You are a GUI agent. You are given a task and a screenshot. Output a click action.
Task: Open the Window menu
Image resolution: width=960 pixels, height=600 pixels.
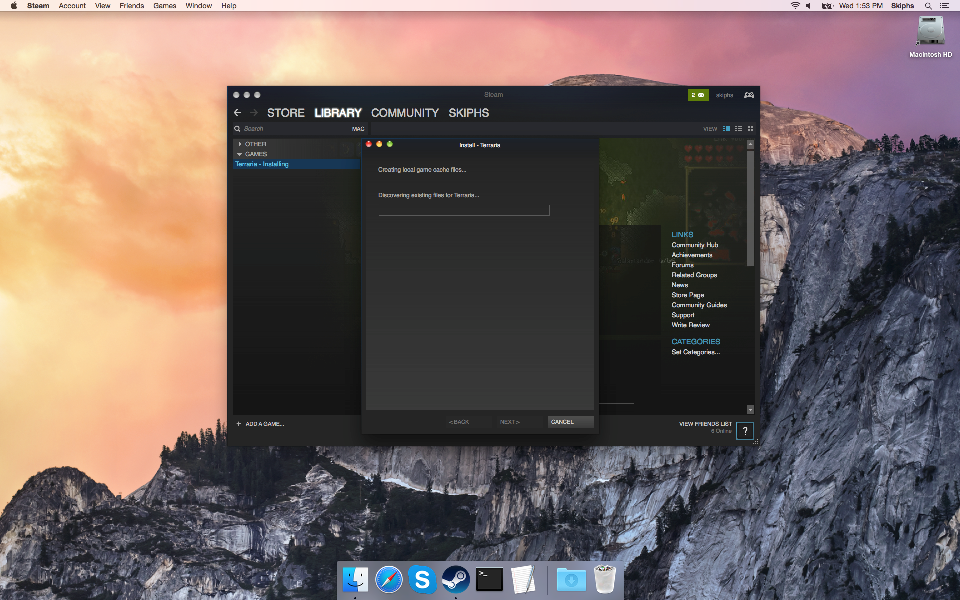[x=198, y=6]
